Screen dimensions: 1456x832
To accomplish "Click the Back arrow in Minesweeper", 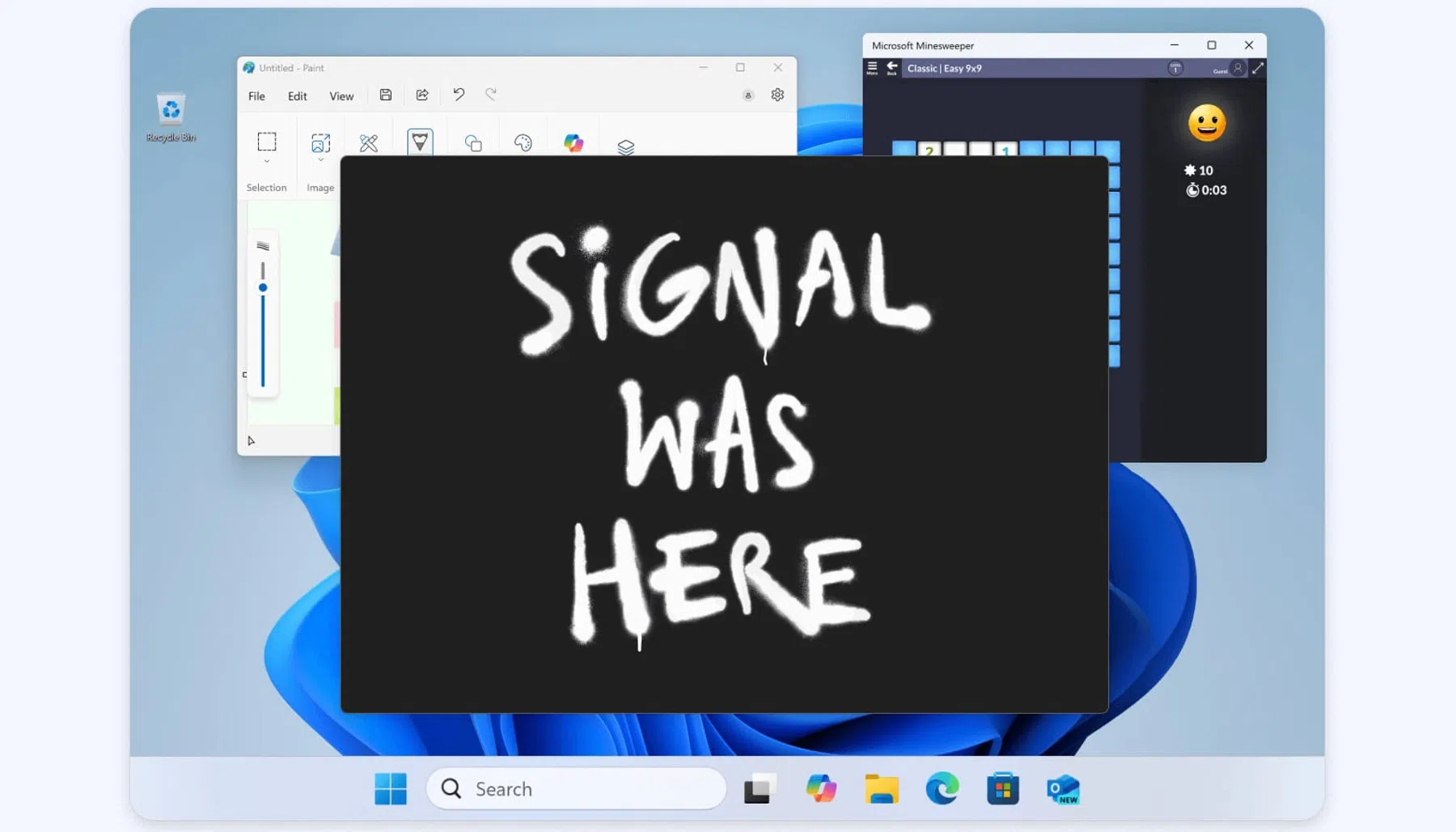I will tap(892, 68).
